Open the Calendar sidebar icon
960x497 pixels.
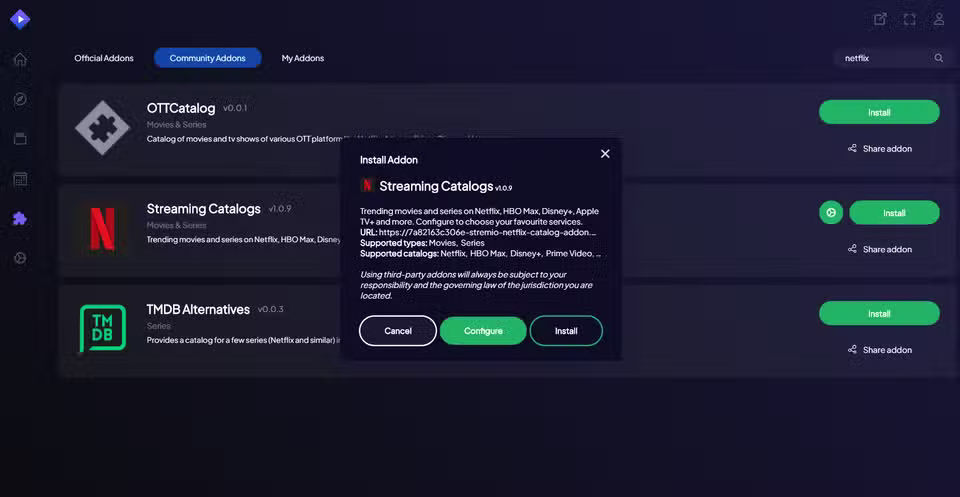coord(20,179)
